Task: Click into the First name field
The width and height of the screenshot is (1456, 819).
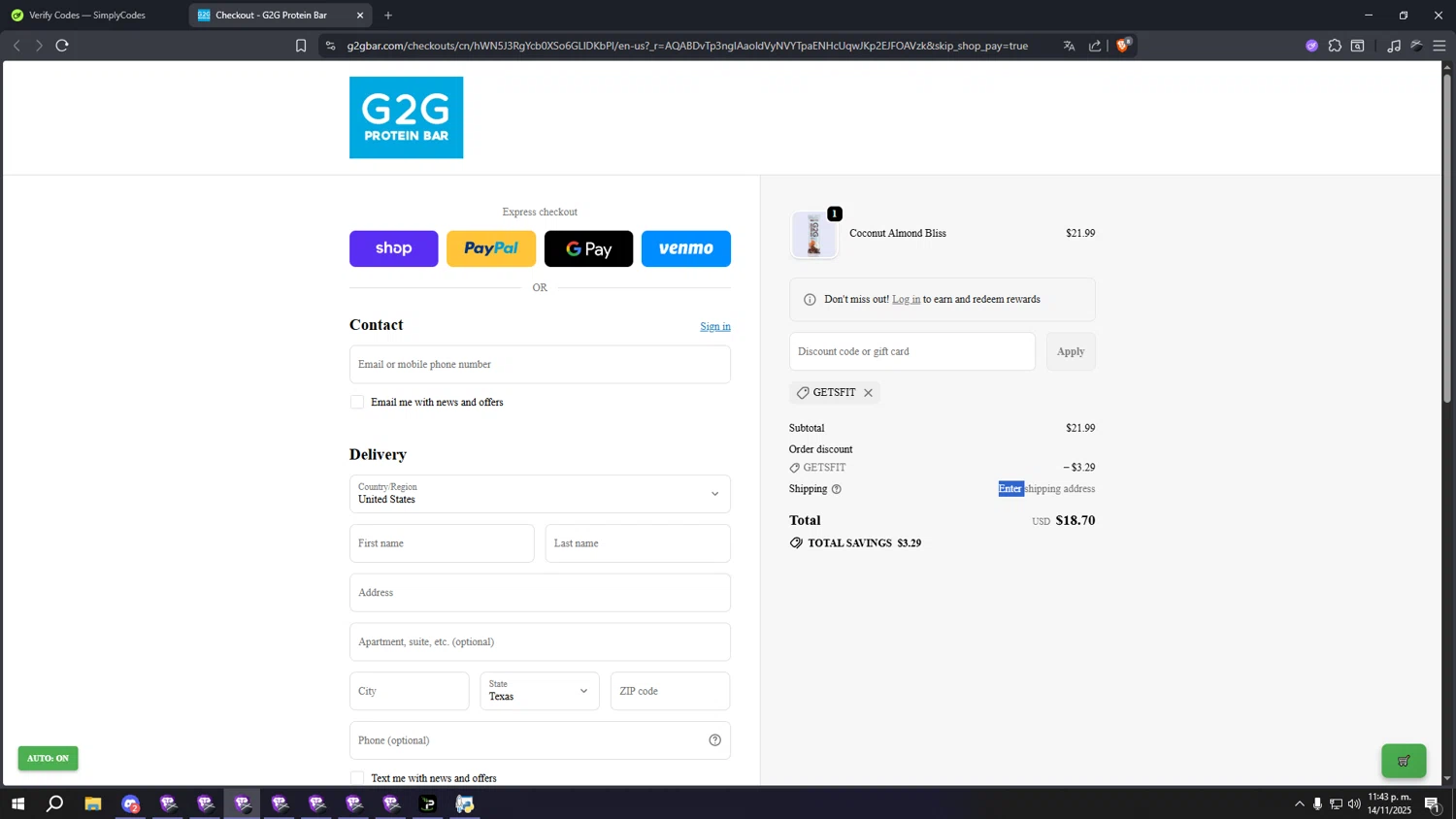Action: click(x=442, y=543)
